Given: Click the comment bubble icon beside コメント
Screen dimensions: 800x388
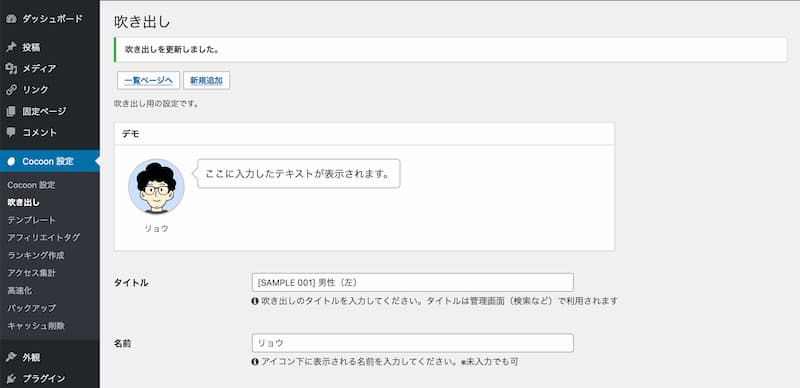Looking at the screenshot, I should [11, 132].
